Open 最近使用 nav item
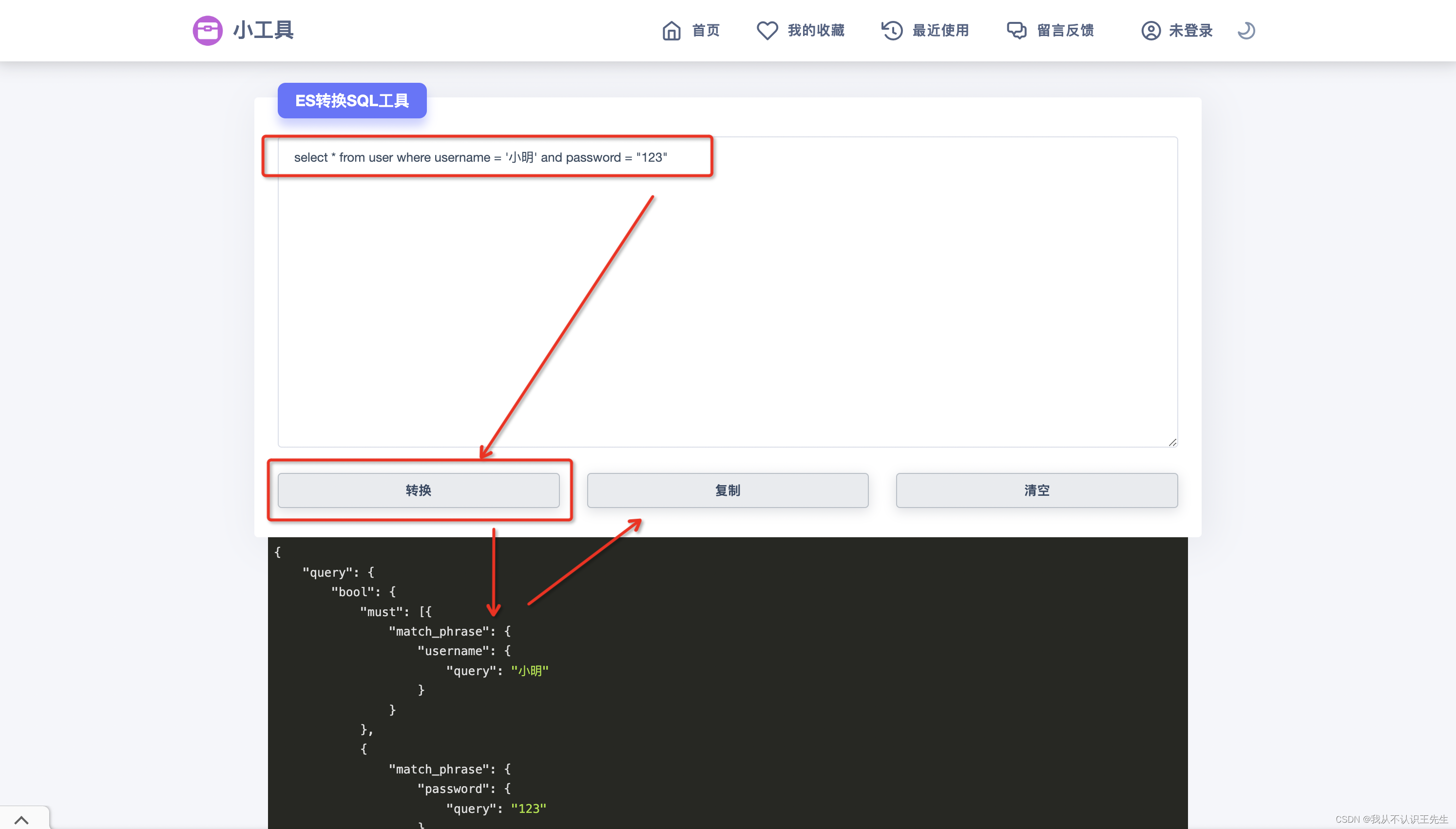 tap(940, 30)
